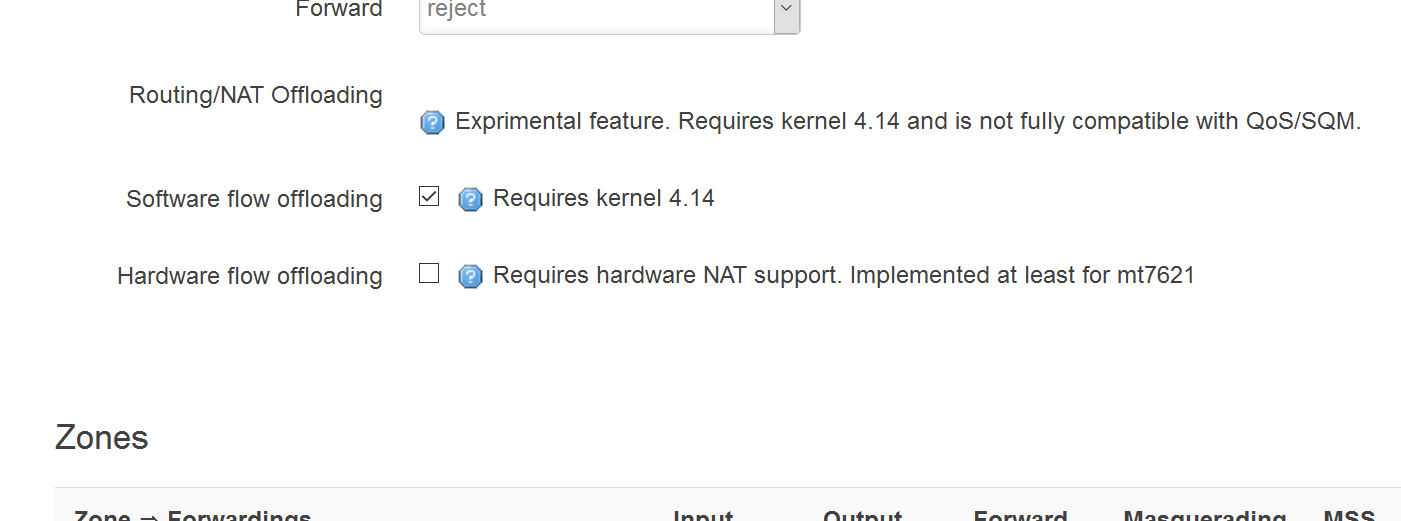Open Forward dropdown via its arrow button
This screenshot has height=521, width=1401.
pyautogui.click(x=787, y=12)
